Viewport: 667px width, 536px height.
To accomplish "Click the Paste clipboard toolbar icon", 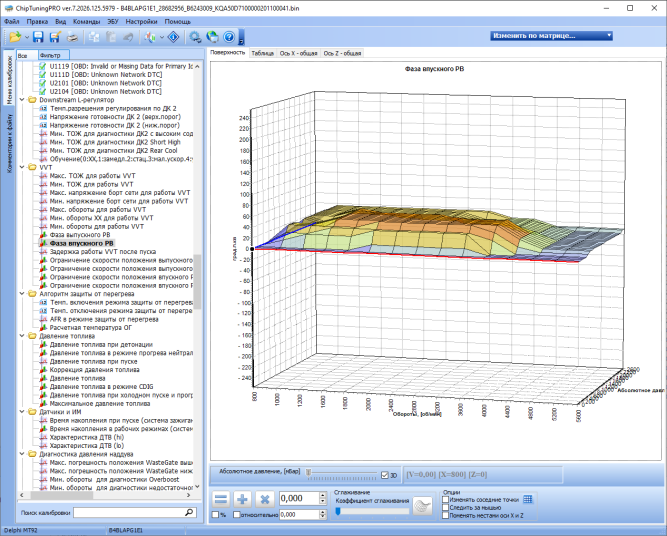I will [111, 37].
